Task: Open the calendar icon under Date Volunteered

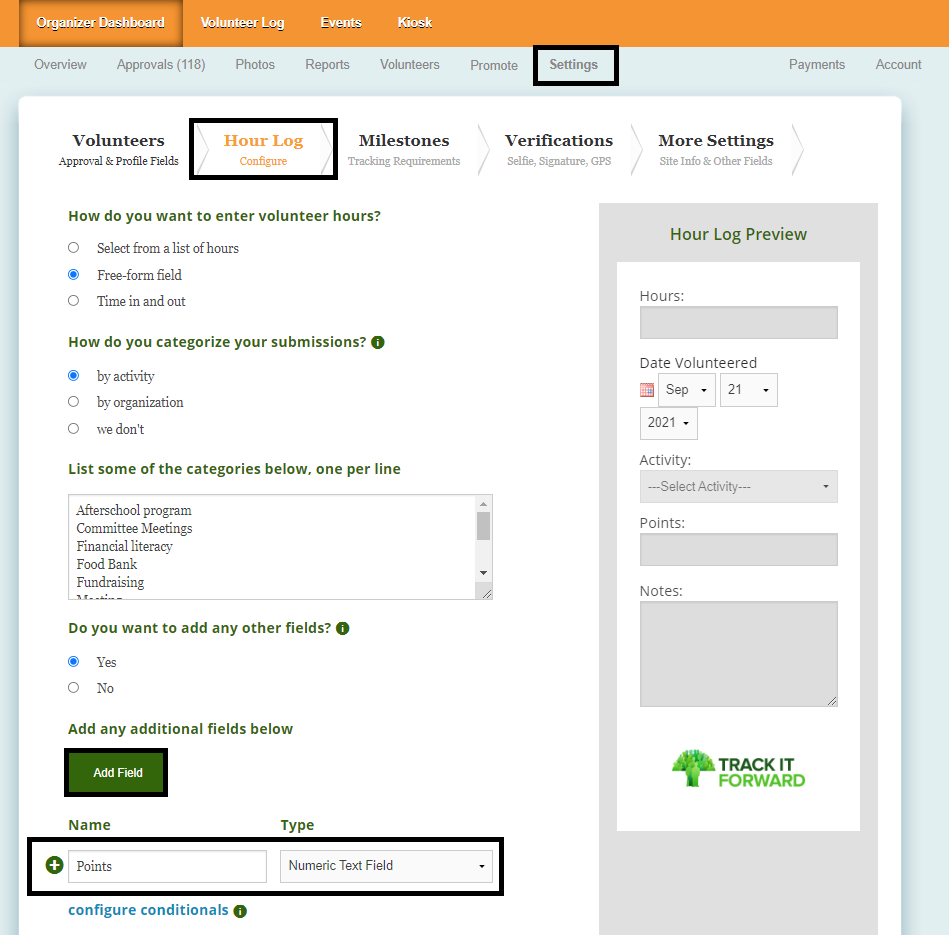Action: (647, 390)
